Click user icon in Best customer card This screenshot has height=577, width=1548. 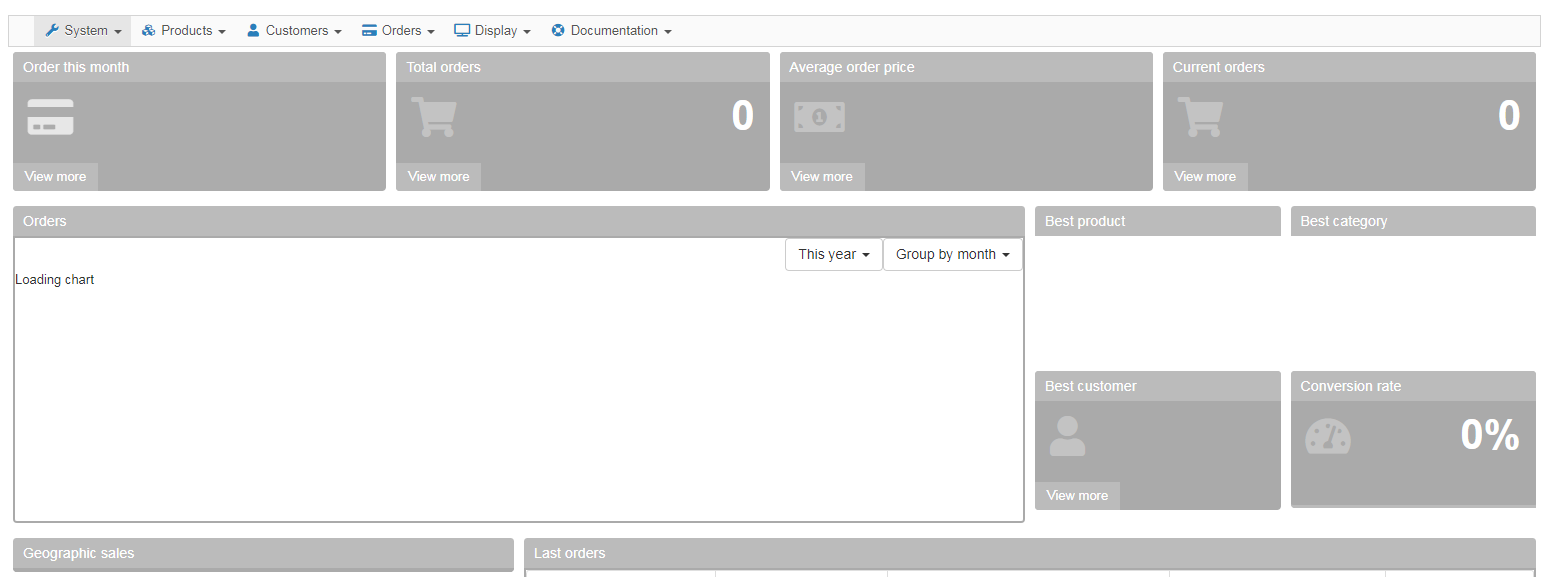tap(1067, 436)
